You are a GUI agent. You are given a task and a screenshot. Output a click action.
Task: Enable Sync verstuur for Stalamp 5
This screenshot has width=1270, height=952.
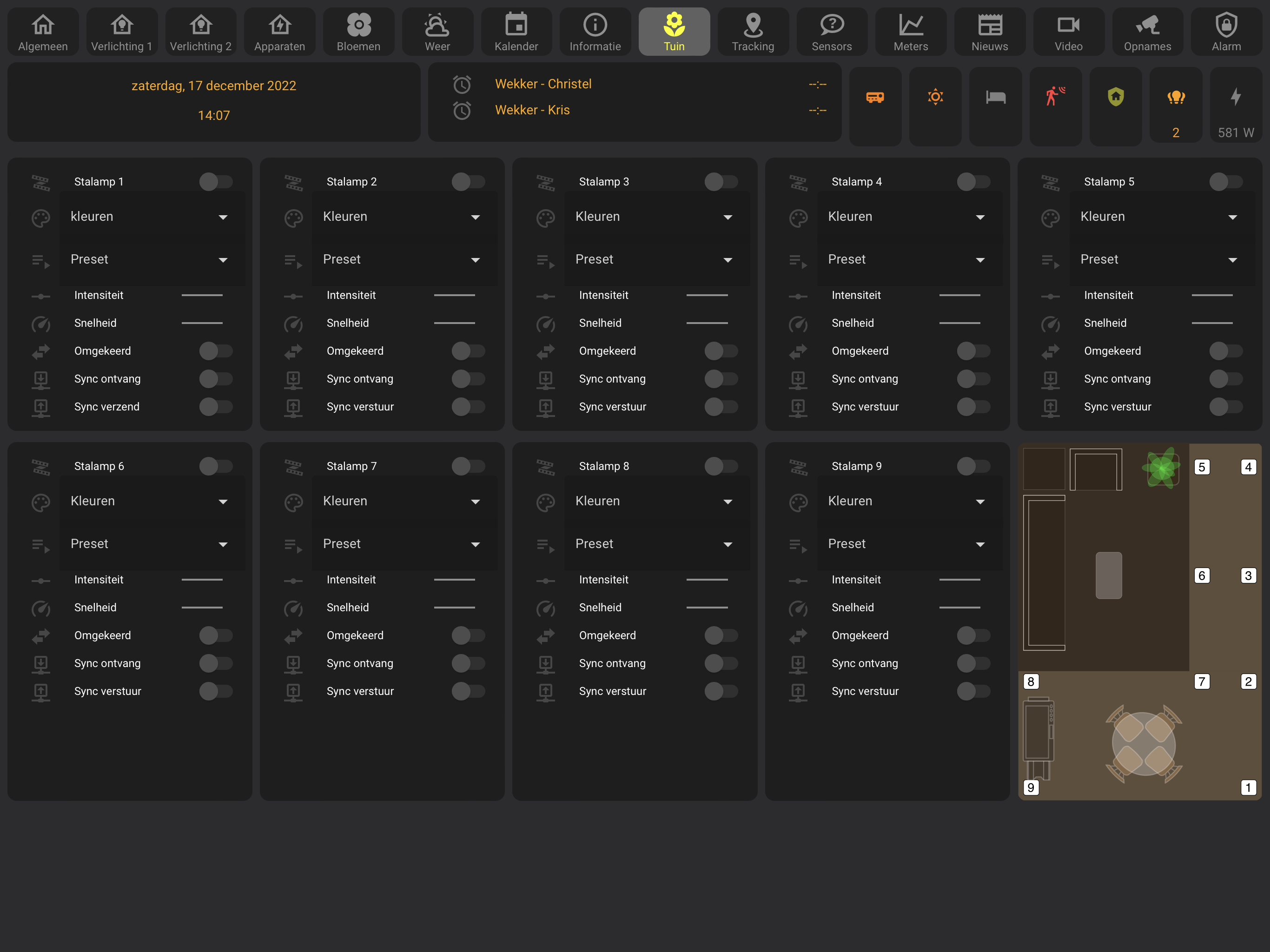pos(1226,407)
